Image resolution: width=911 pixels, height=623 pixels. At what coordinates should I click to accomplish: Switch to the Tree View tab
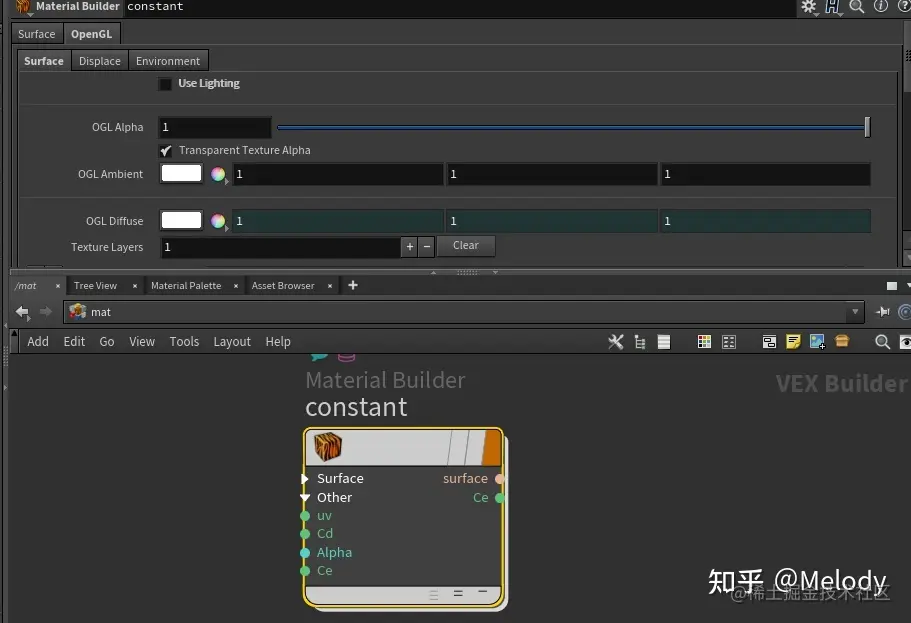point(95,286)
